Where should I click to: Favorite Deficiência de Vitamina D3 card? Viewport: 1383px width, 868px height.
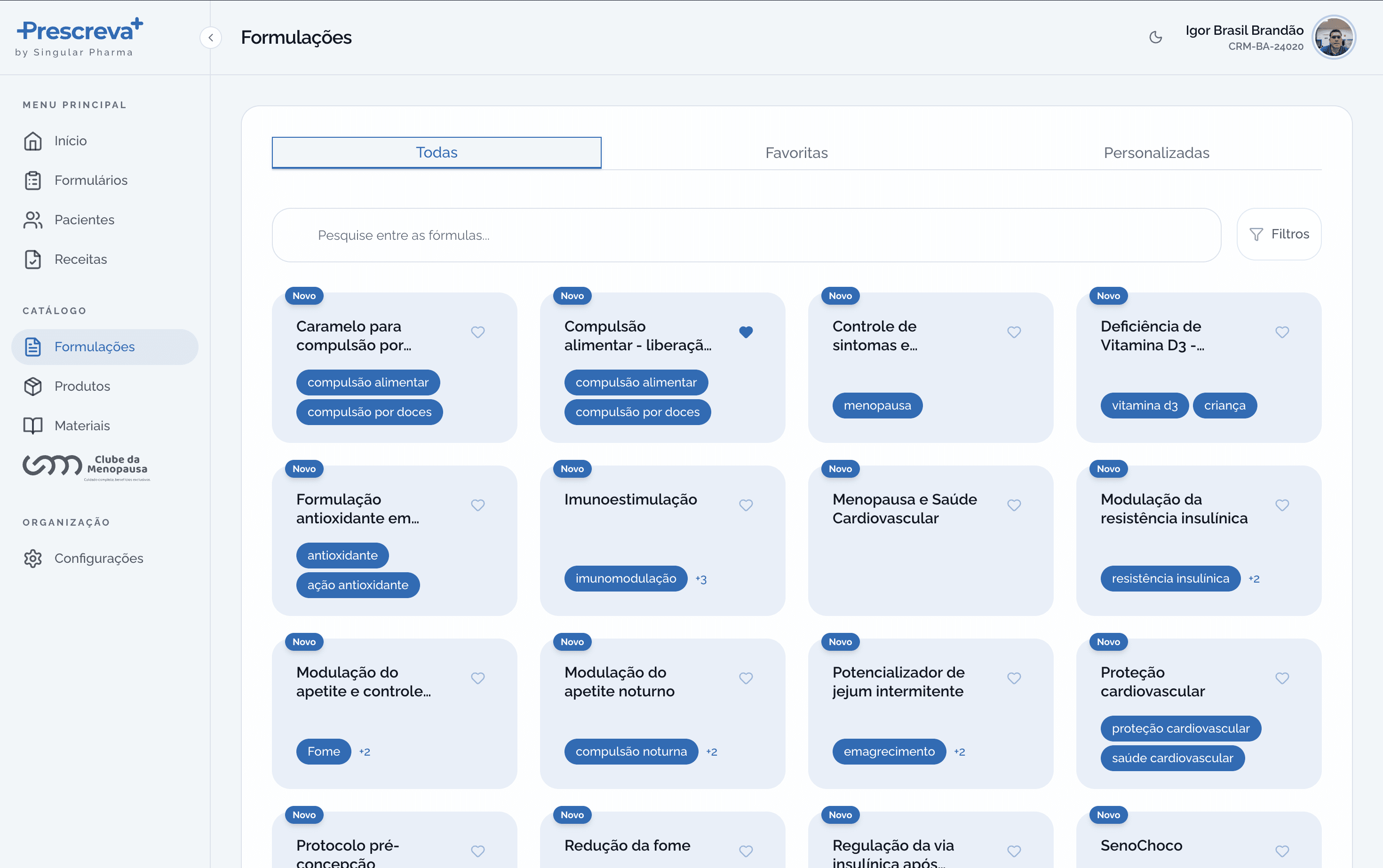[1282, 332]
